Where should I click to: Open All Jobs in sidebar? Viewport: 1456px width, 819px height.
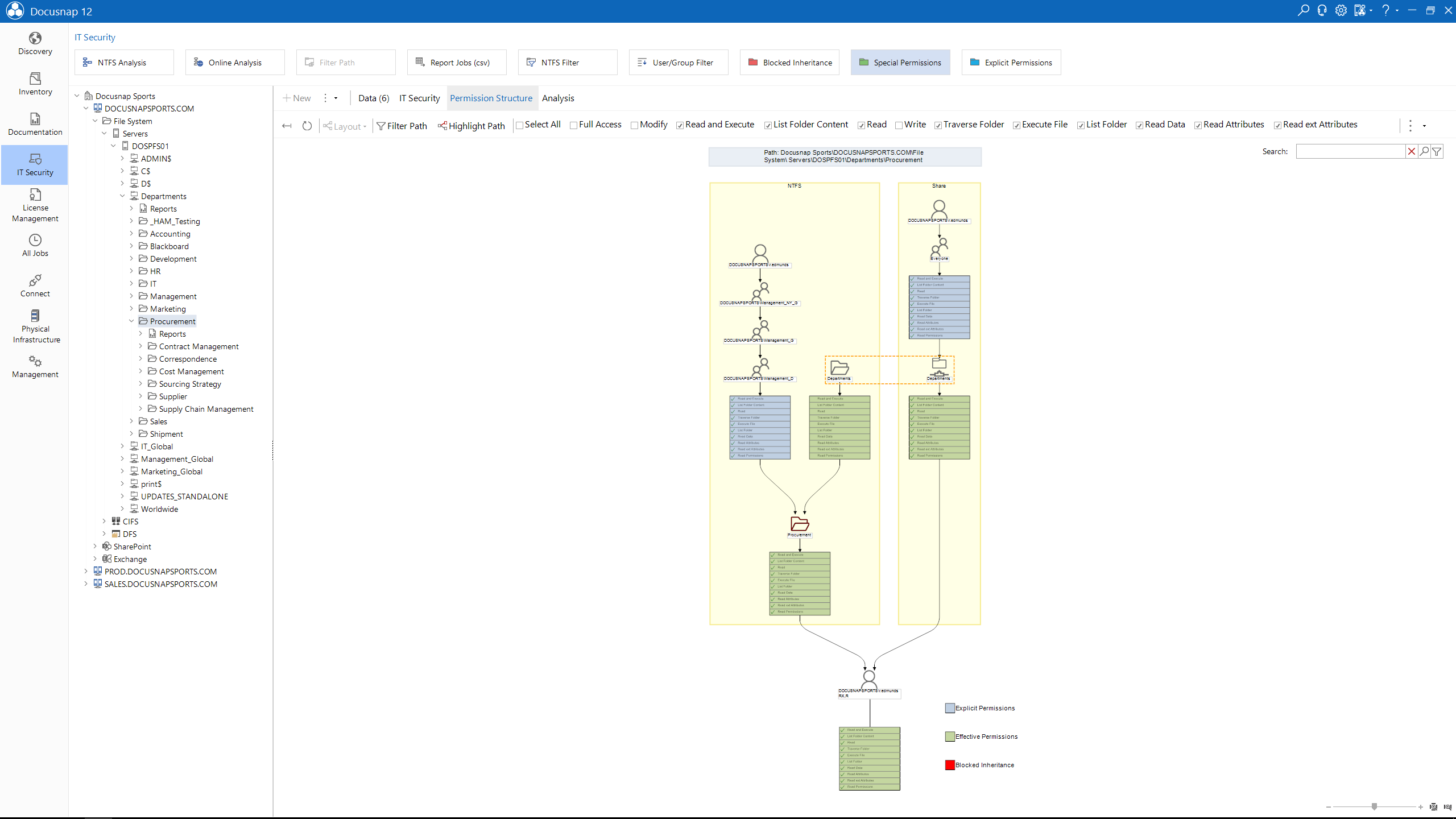coord(35,246)
